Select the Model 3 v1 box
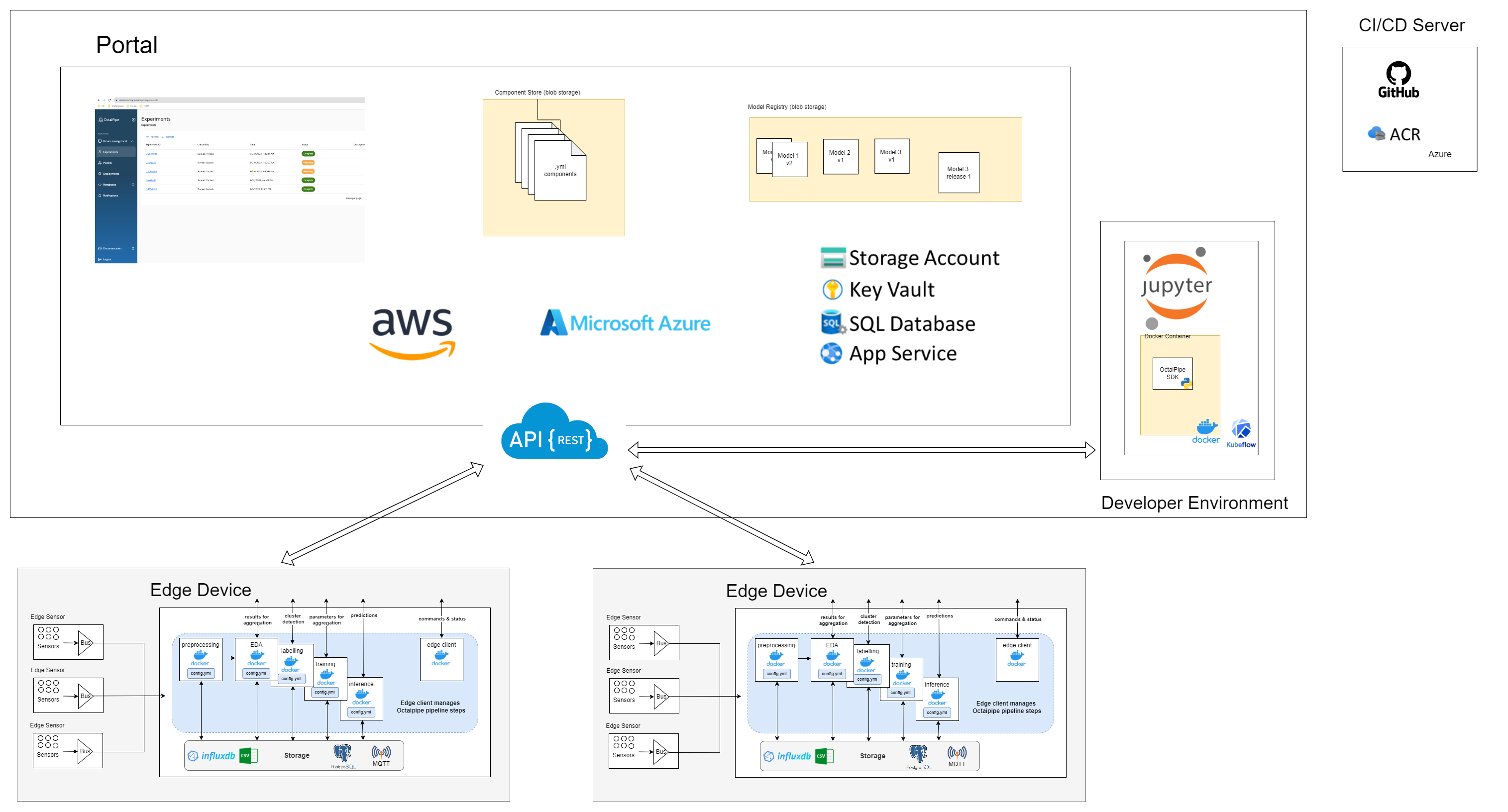This screenshot has width=1508, height=812. point(891,156)
